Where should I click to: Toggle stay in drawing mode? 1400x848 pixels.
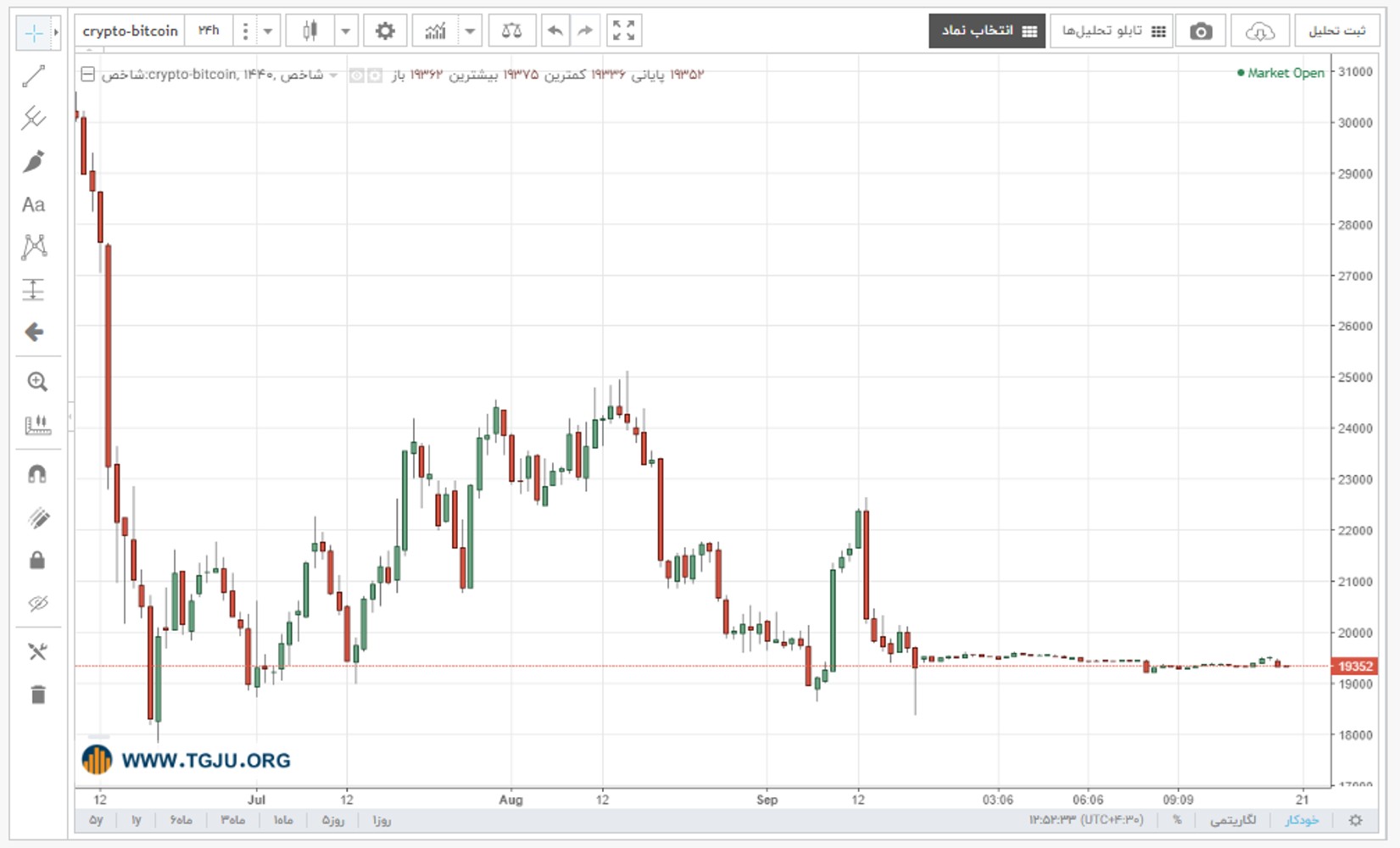(x=37, y=518)
